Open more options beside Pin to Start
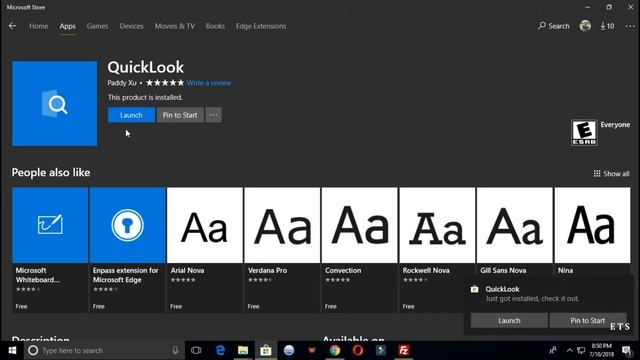The image size is (640, 360). [213, 115]
